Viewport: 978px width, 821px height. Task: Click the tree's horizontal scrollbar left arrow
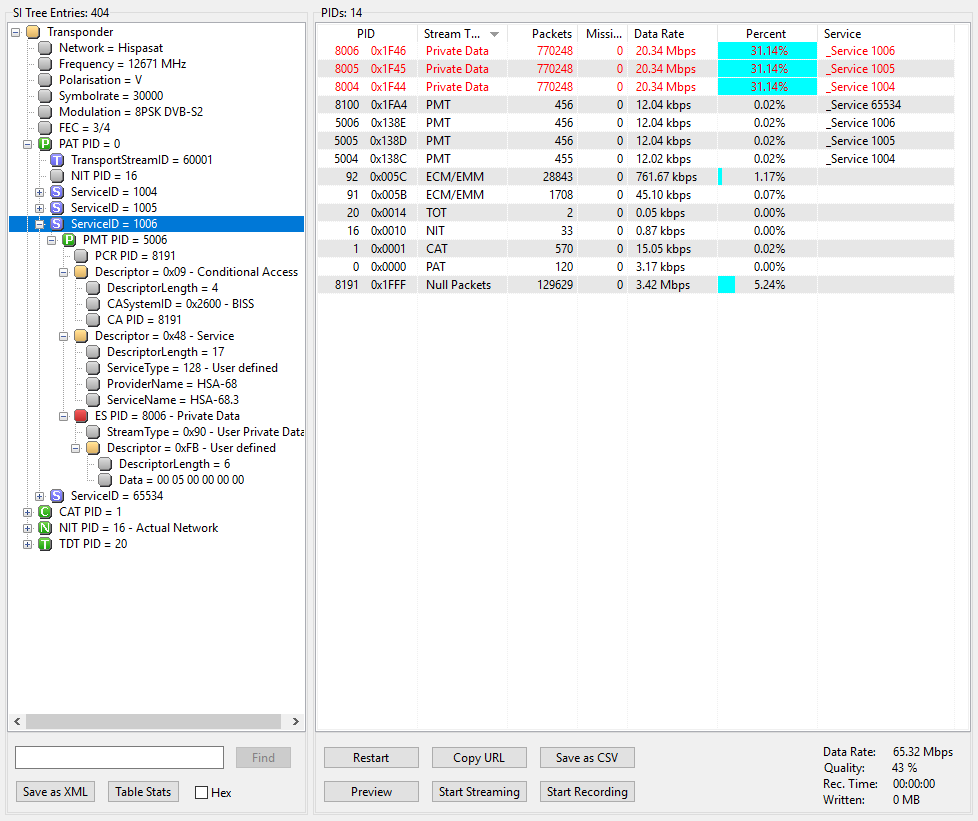click(17, 721)
